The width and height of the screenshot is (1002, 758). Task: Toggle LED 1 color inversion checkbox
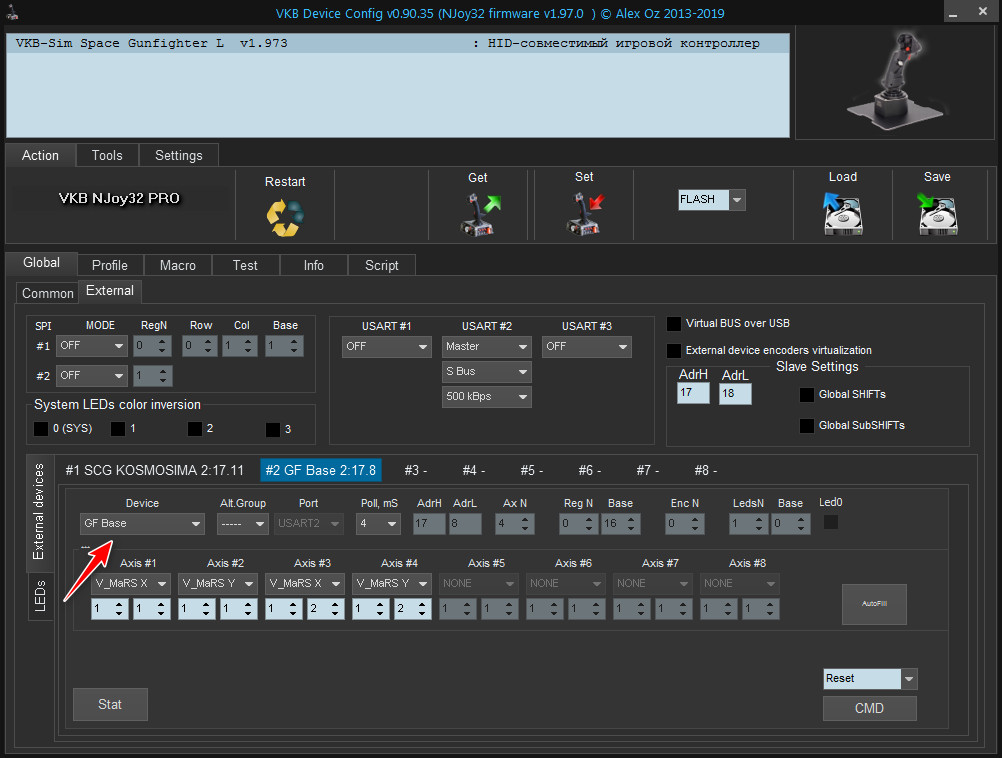(x=118, y=428)
